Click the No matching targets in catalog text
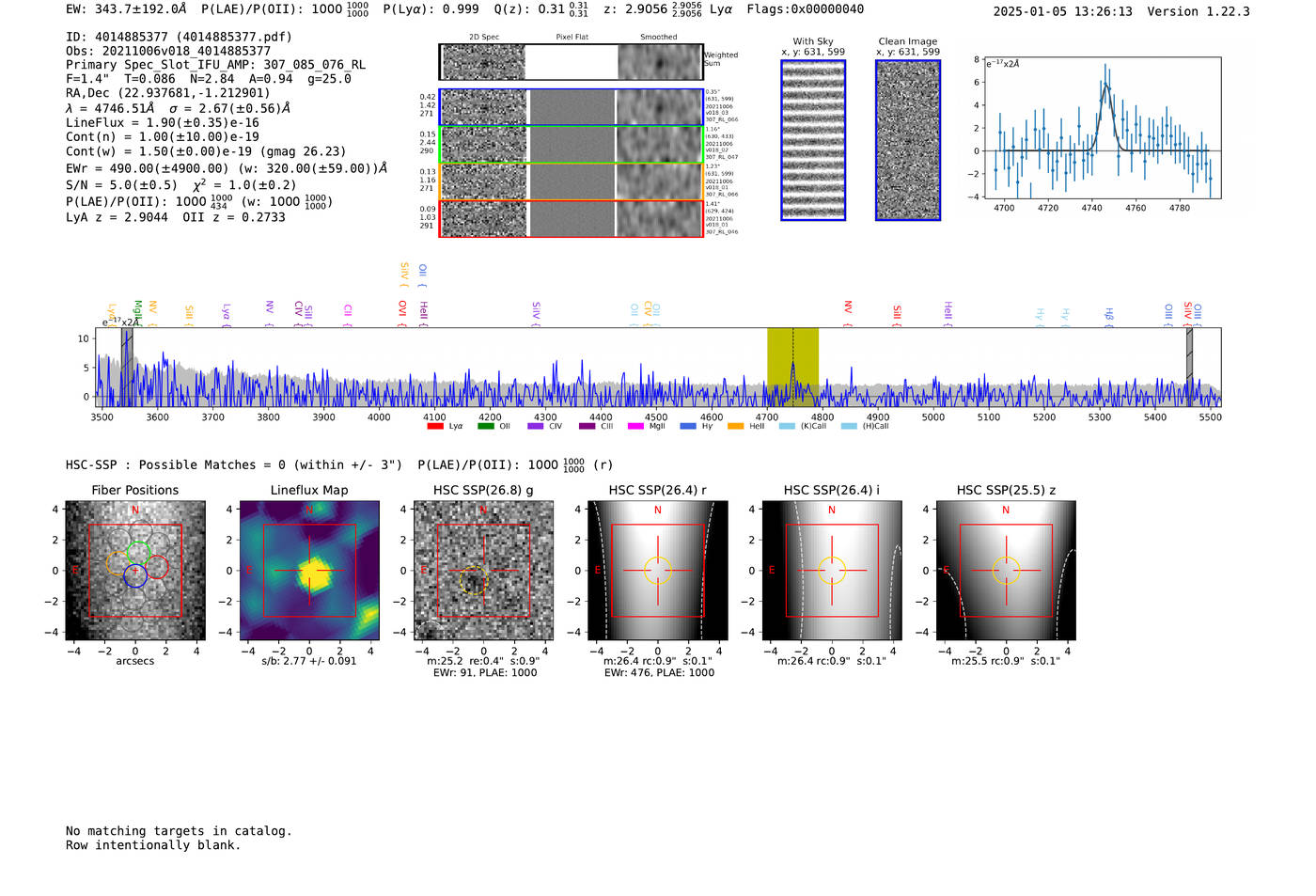 point(179,831)
